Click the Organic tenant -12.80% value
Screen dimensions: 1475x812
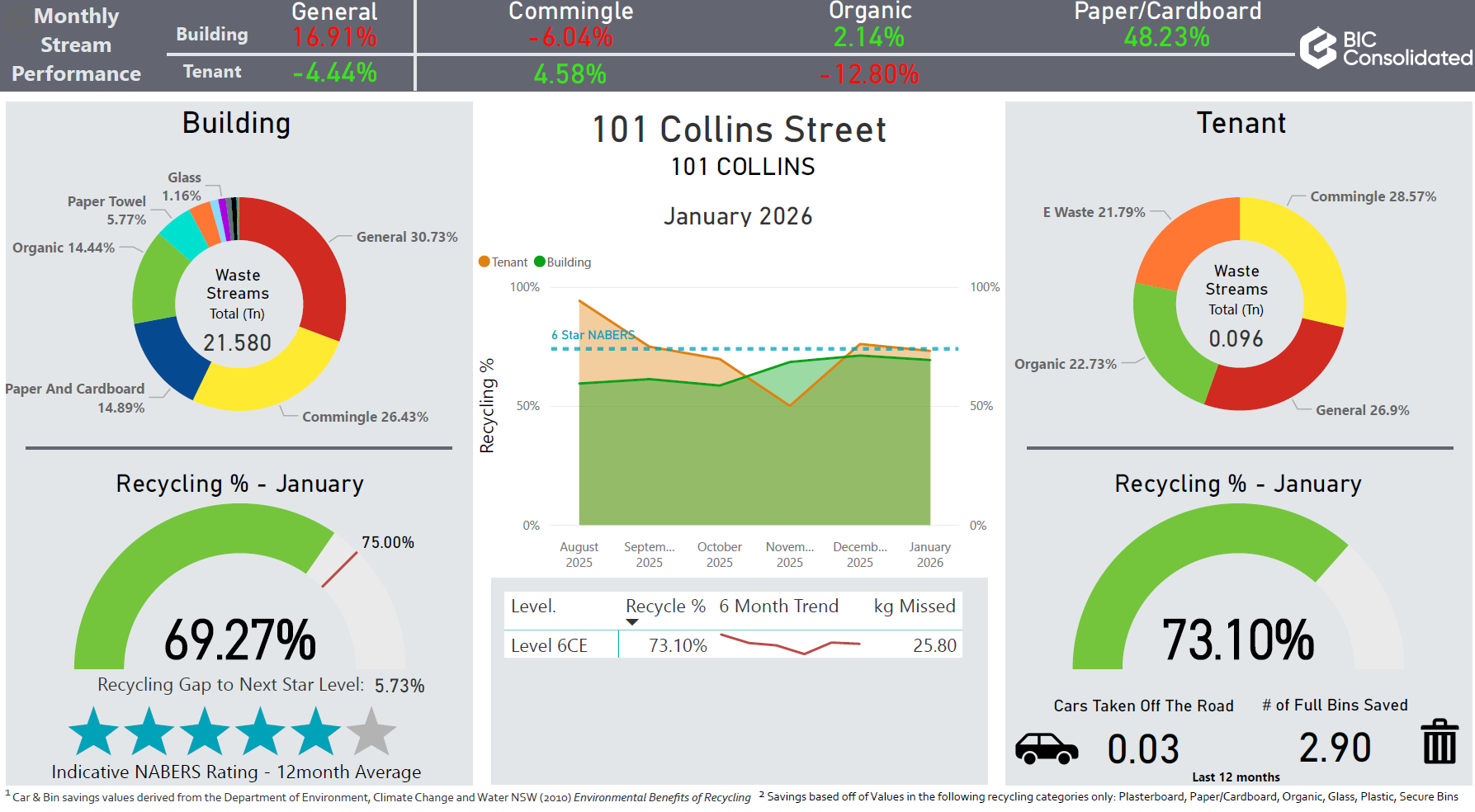coord(869,74)
